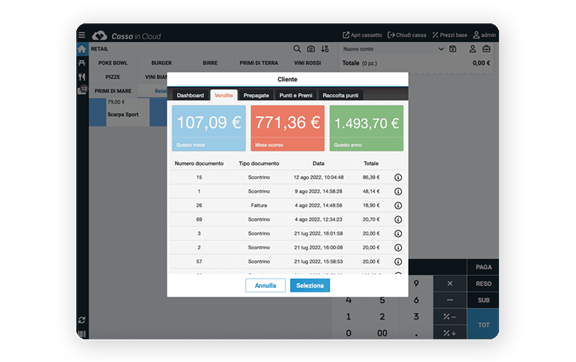Open the hamburger menu icon
The image size is (576, 362).
click(82, 35)
